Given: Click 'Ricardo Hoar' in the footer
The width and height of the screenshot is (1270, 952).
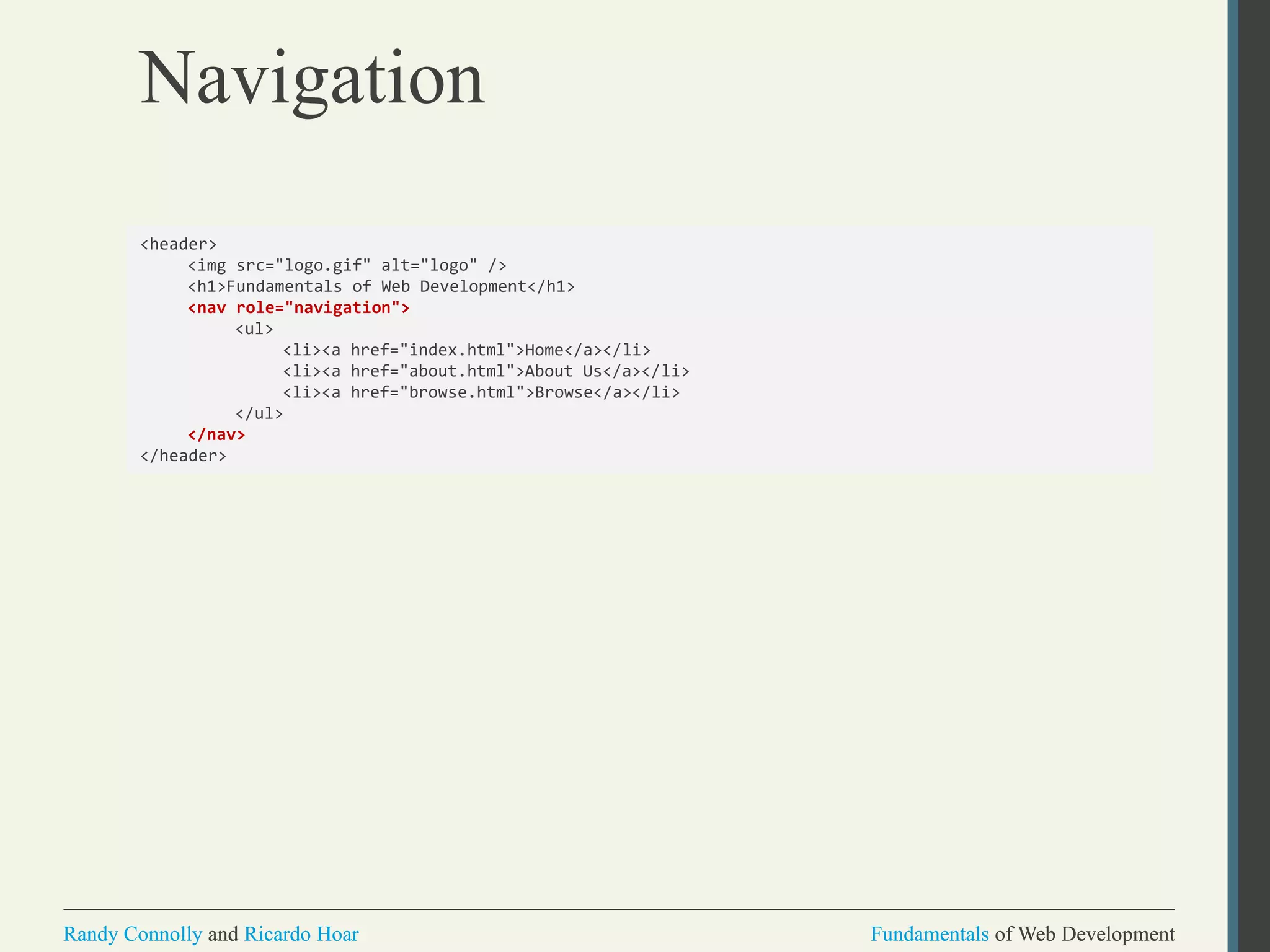Looking at the screenshot, I should [301, 934].
